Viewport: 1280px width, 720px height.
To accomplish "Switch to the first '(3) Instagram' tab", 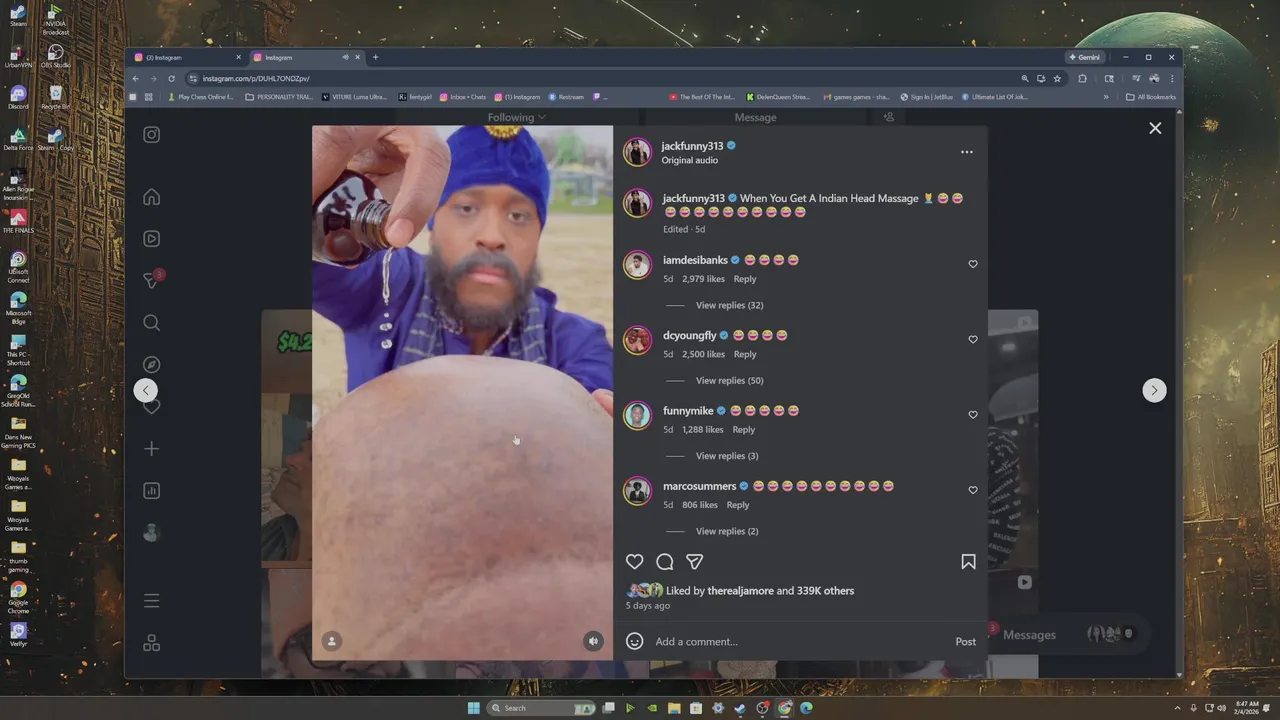I will click(186, 57).
